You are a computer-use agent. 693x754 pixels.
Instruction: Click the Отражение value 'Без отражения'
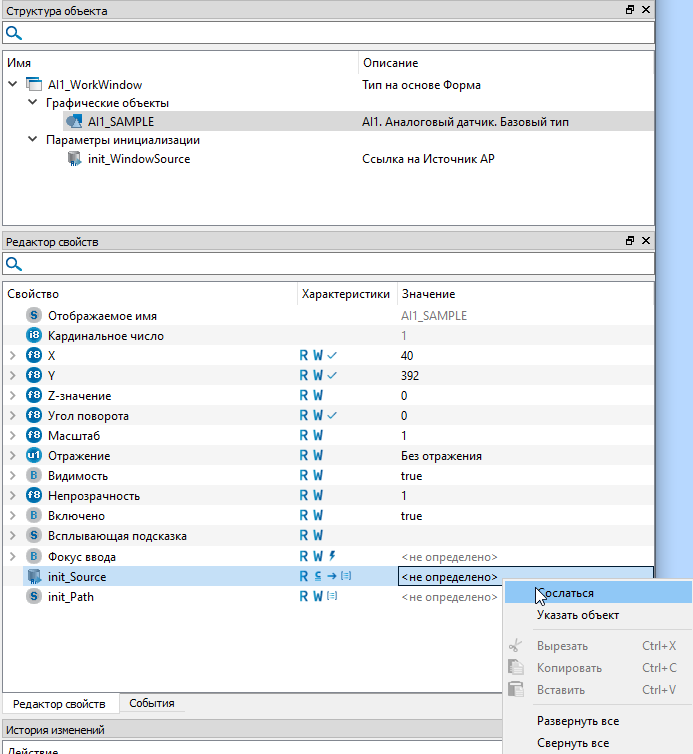coord(442,456)
